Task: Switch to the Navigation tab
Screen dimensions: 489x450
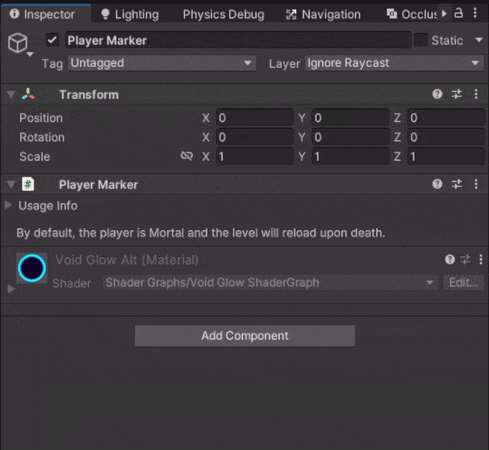Action: click(x=323, y=14)
